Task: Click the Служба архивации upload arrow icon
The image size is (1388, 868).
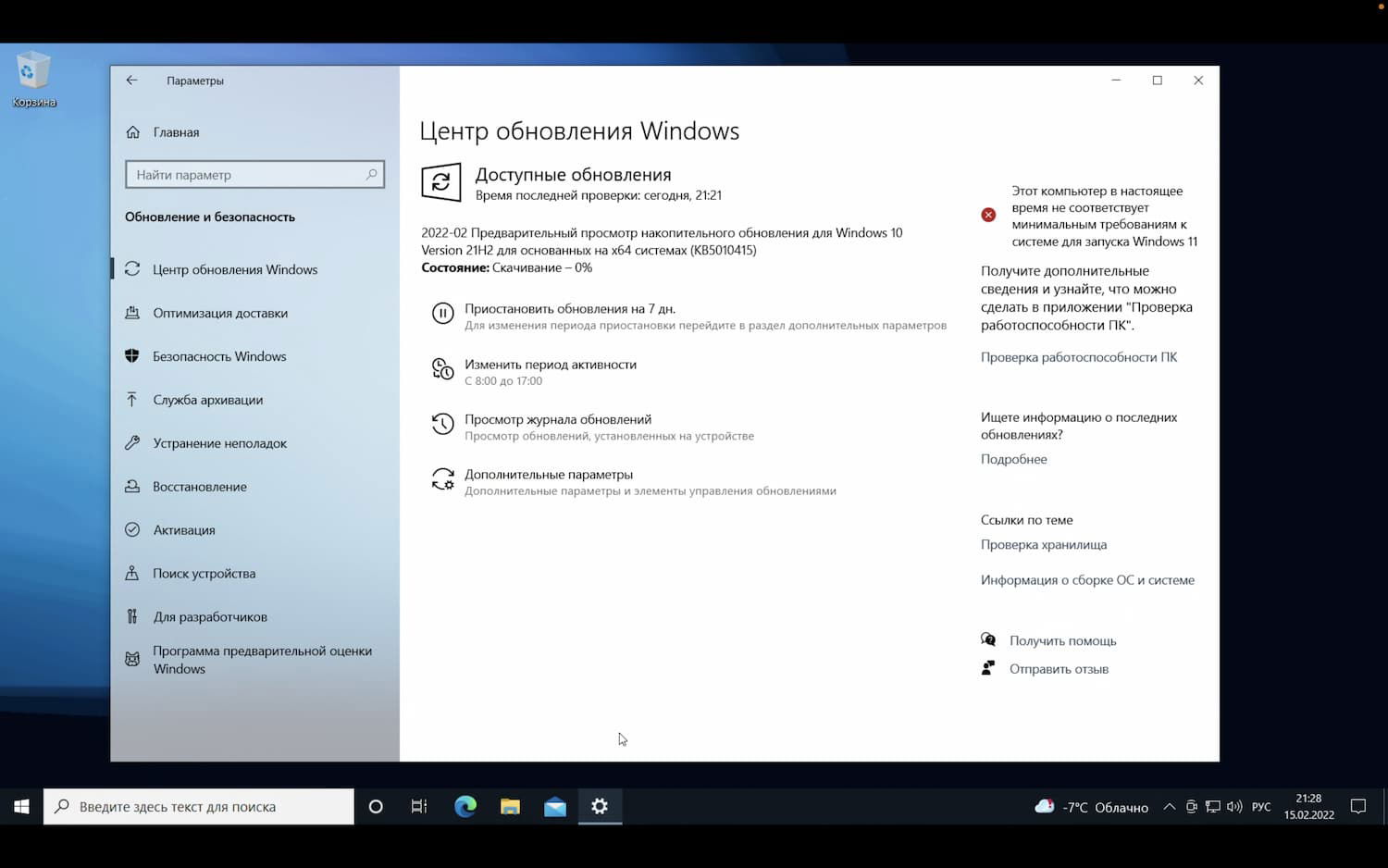Action: click(132, 400)
